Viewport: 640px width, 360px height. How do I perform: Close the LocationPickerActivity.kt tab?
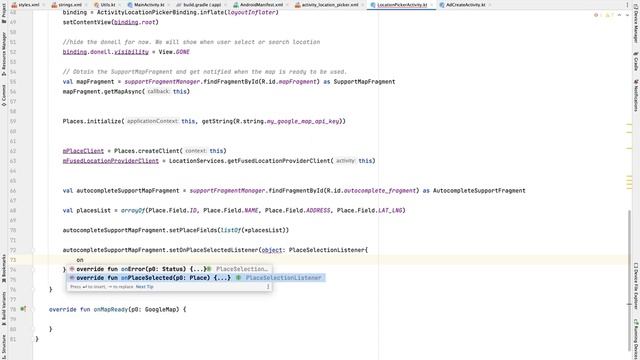(432, 5)
